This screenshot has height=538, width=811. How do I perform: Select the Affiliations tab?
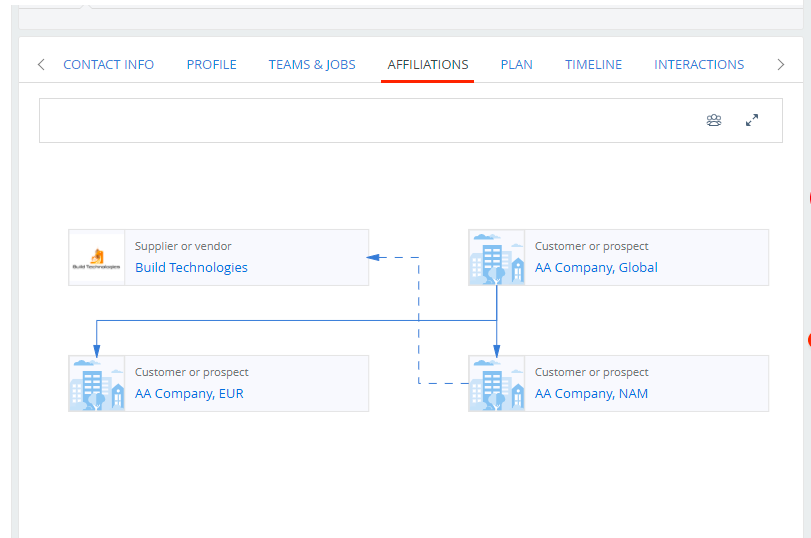pyautogui.click(x=428, y=65)
